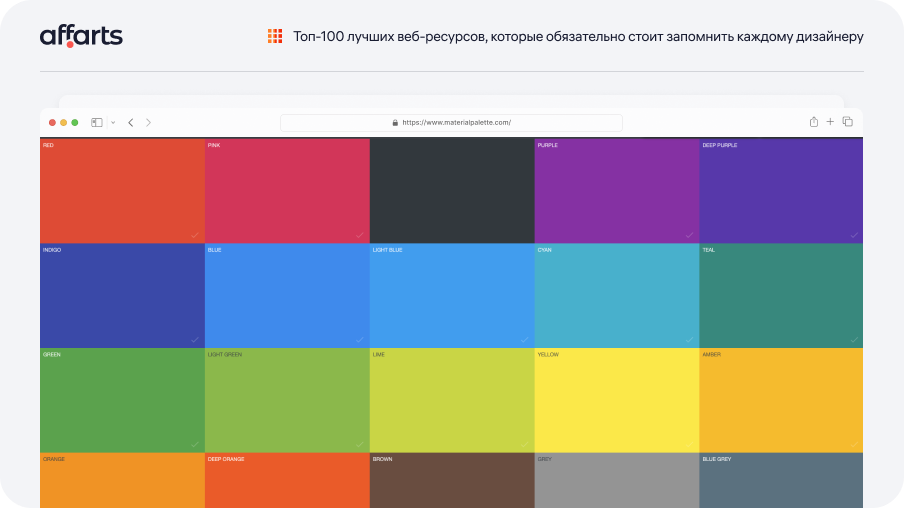Click the checkmark on Purple tile
Image resolution: width=904 pixels, height=508 pixels.
690,235
